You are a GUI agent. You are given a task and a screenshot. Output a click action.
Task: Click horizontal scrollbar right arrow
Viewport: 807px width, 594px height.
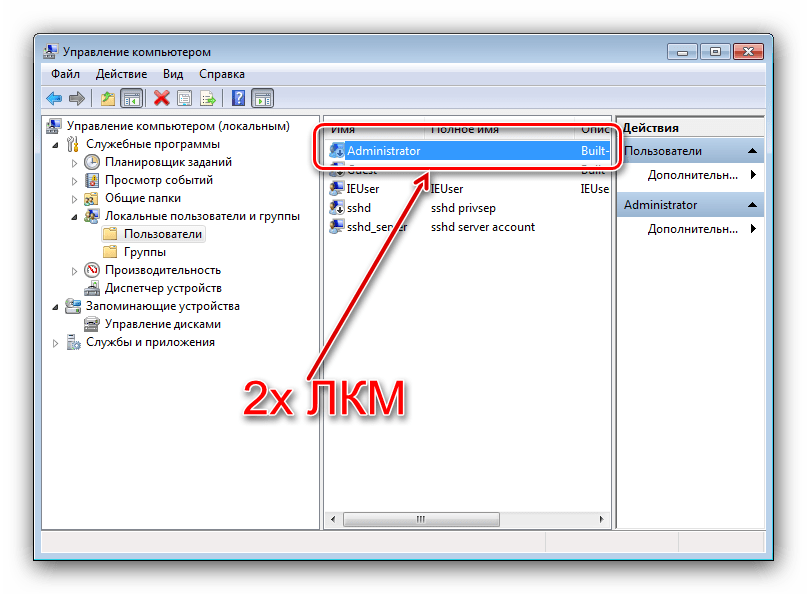(x=602, y=519)
